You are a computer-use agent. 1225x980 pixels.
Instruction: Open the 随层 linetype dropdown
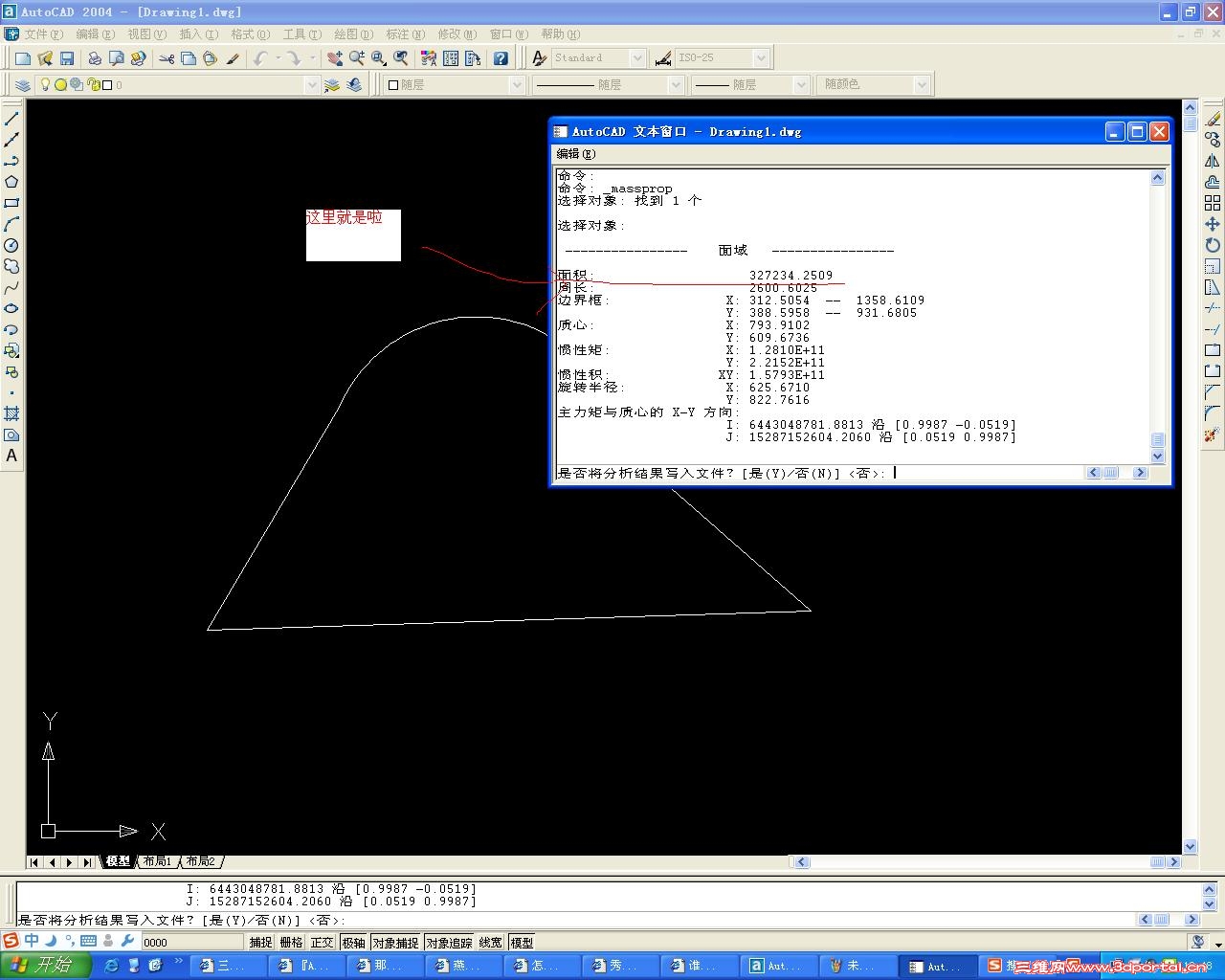(x=676, y=85)
